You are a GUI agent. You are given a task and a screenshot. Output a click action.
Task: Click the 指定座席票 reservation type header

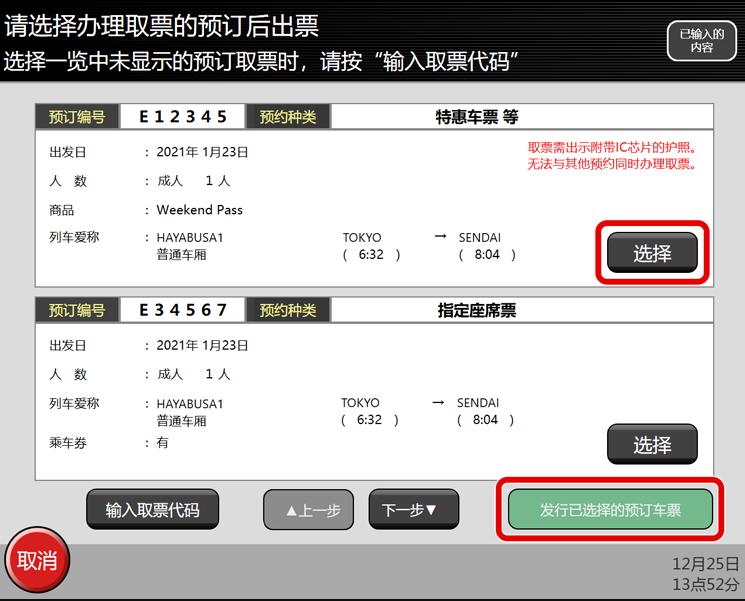(x=477, y=310)
